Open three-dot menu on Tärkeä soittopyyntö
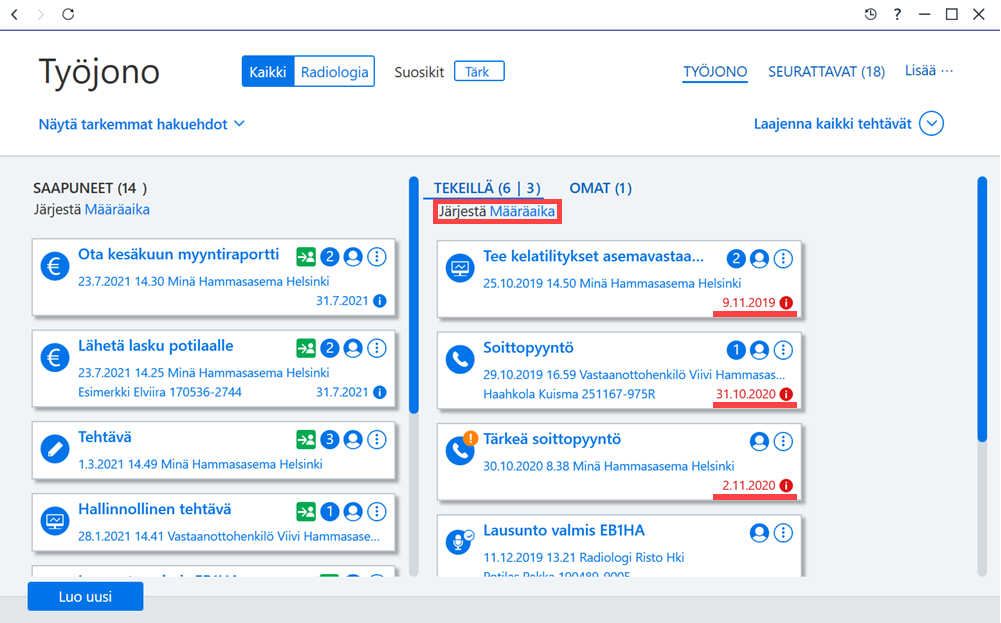This screenshot has height=623, width=1001. tap(783, 441)
